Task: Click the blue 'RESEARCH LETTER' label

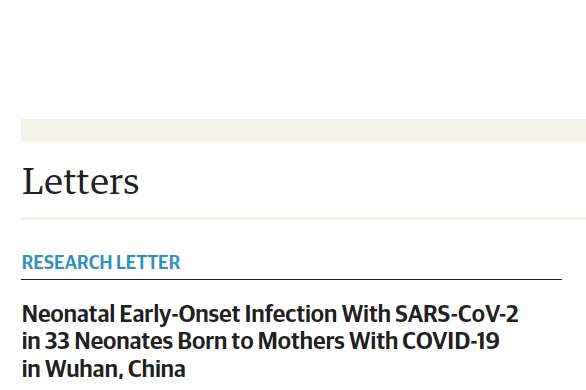Action: coord(101,262)
